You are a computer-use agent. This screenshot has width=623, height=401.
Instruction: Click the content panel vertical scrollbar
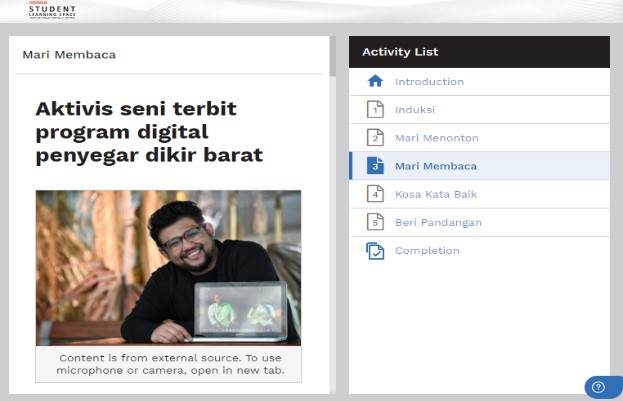click(333, 56)
